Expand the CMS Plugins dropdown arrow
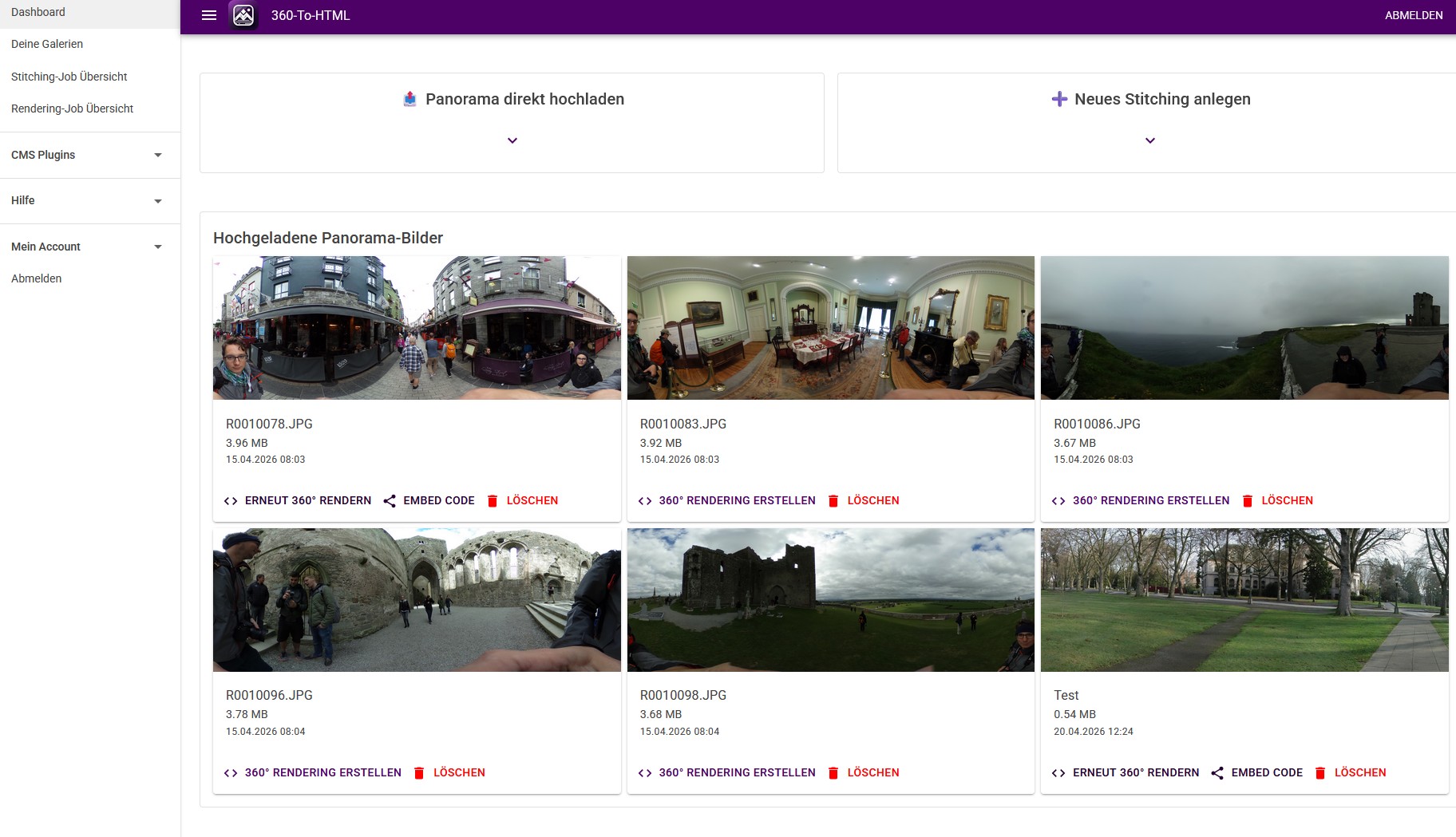This screenshot has width=1456, height=837. coord(158,155)
